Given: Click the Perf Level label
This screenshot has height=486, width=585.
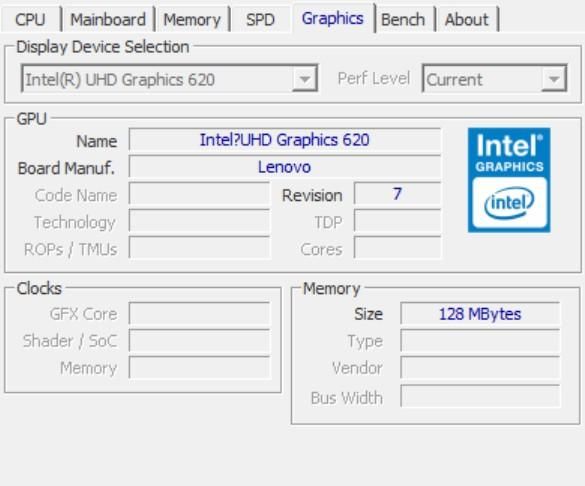Looking at the screenshot, I should [x=373, y=79].
